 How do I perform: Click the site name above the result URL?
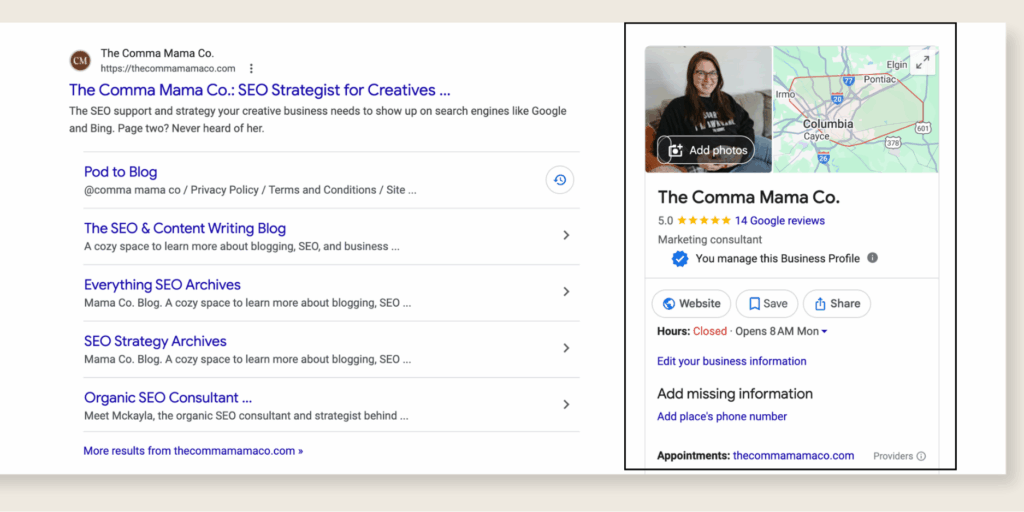157,53
